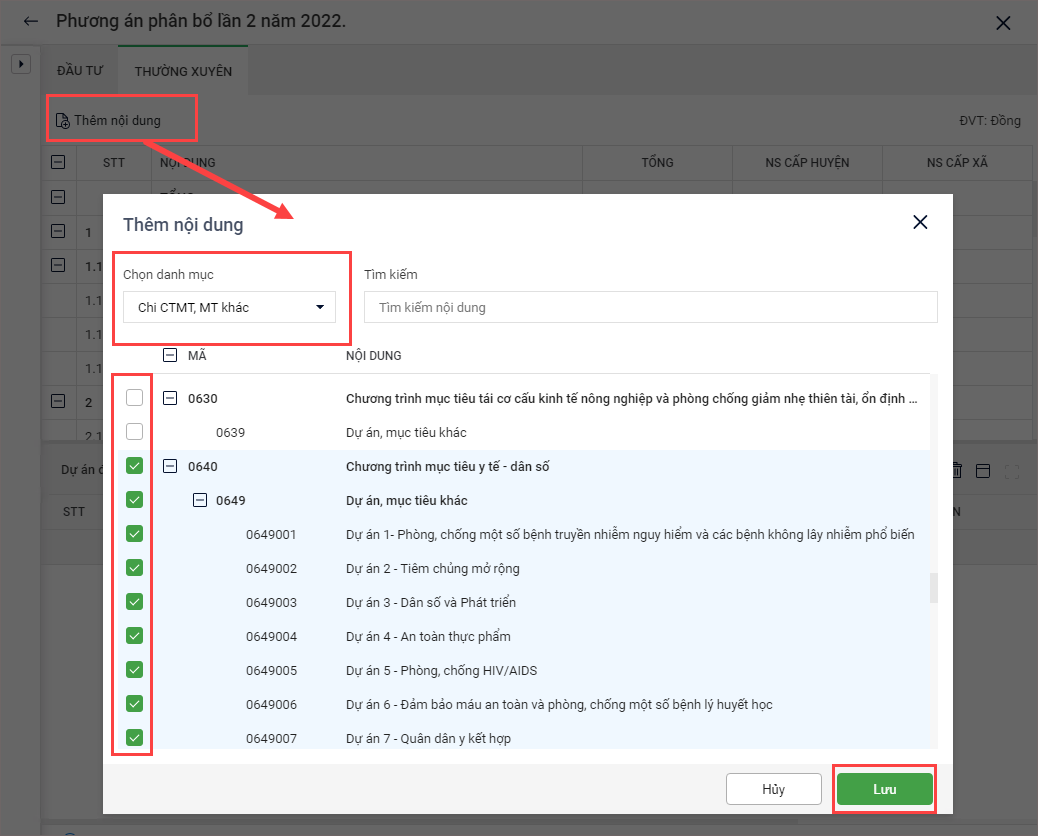The width and height of the screenshot is (1038, 836).
Task: Click the Thêm nội dung document-plus icon
Action: pos(63,121)
